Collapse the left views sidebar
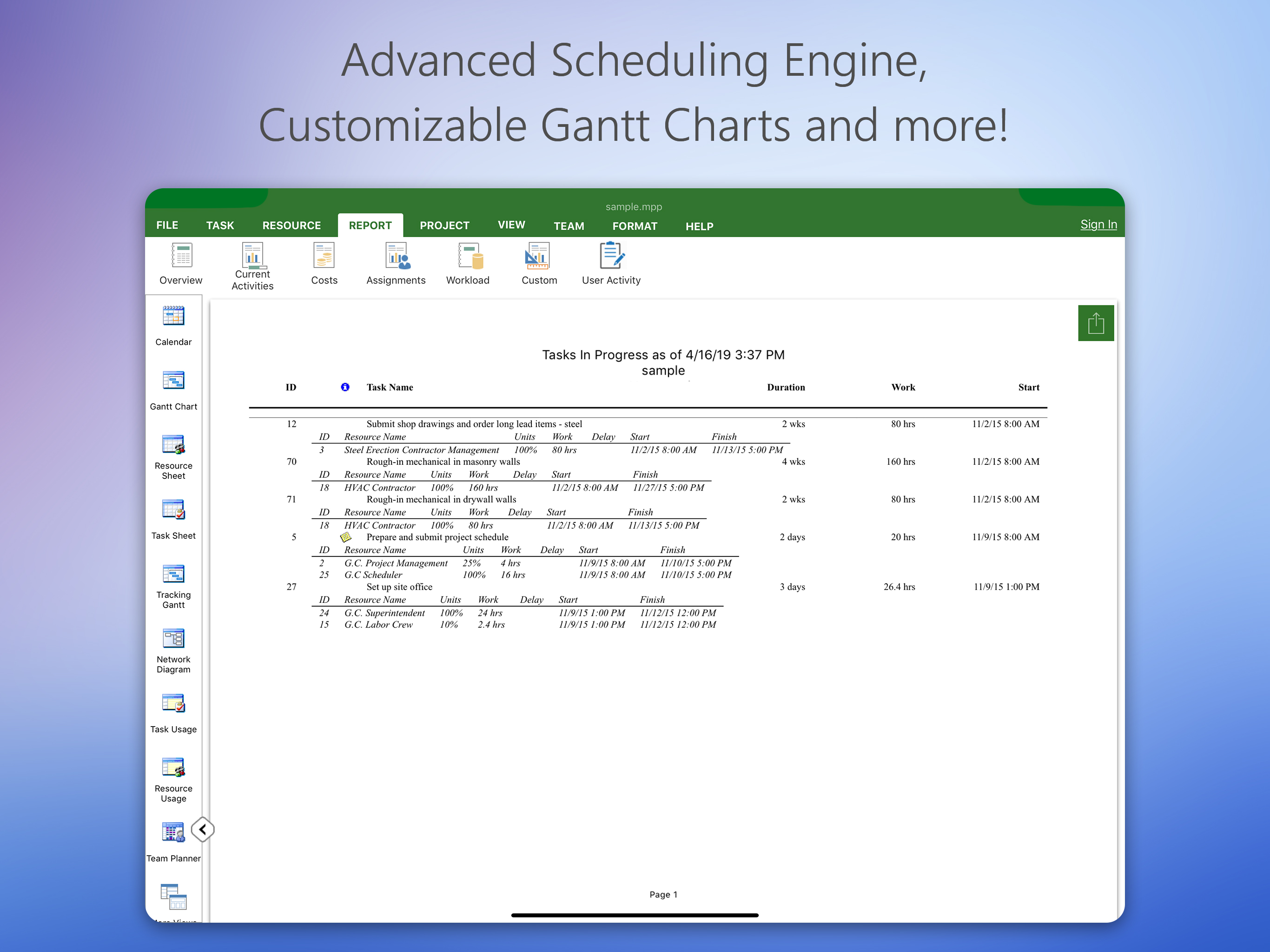Screen dimensions: 1270x952 [x=203, y=829]
